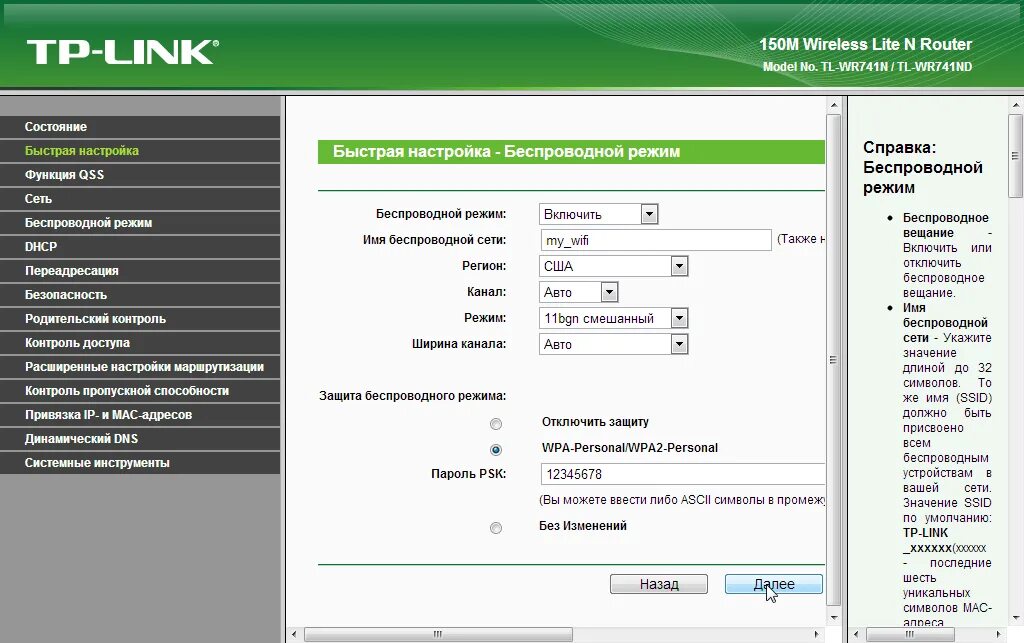
Task: Click the Беспроводное вещание help entry
Action: tap(947, 255)
